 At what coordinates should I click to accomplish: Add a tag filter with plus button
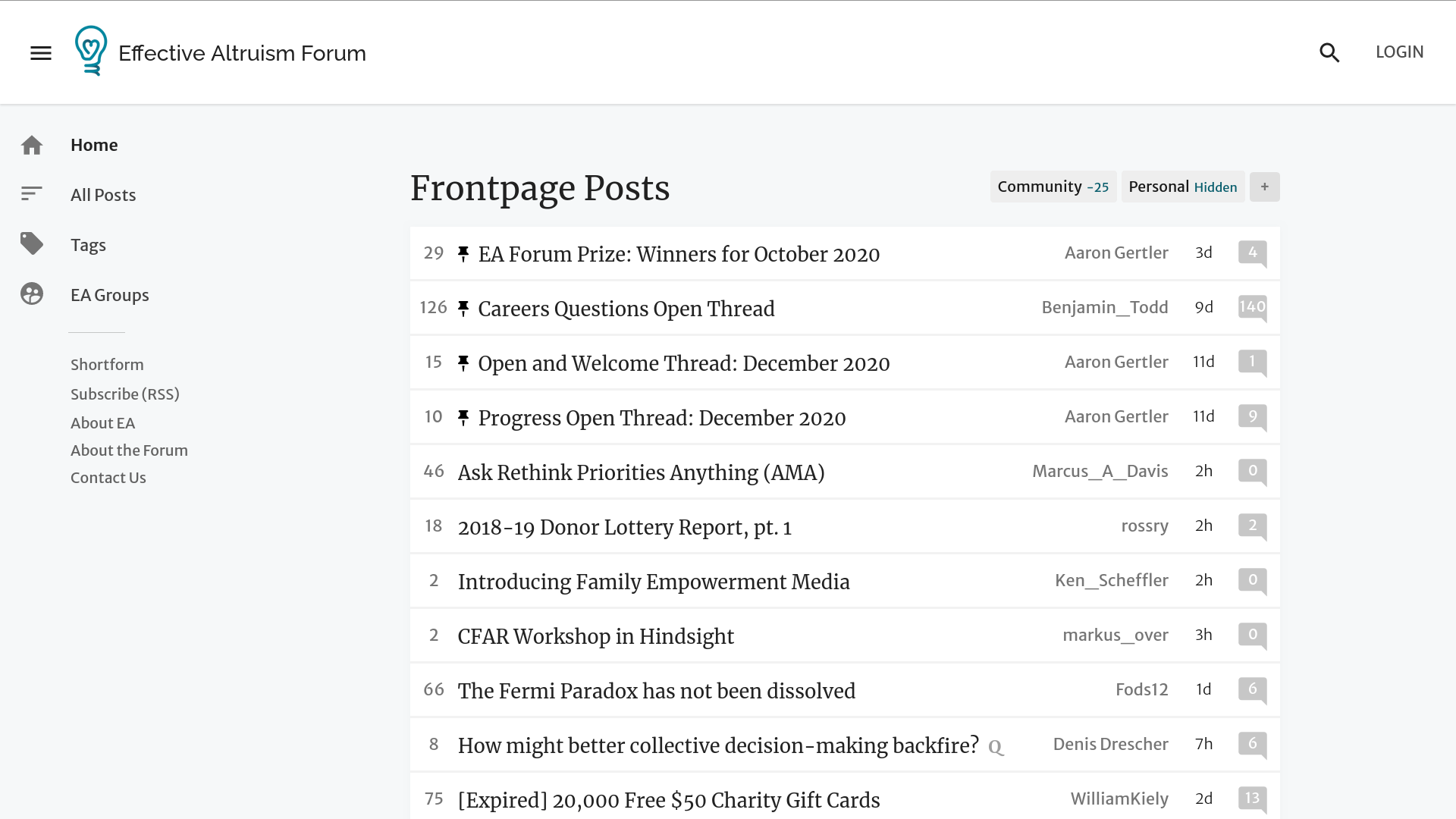pos(1265,187)
